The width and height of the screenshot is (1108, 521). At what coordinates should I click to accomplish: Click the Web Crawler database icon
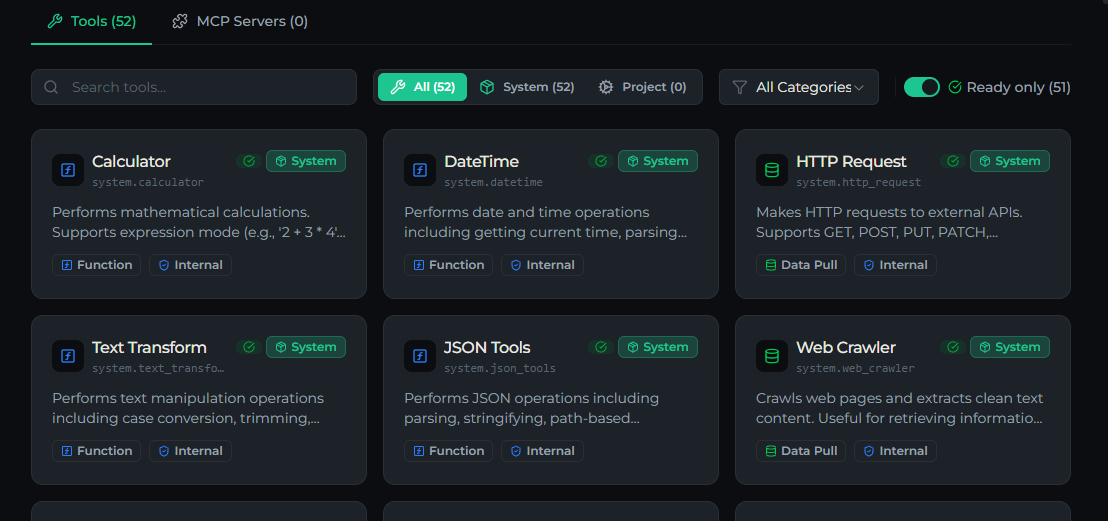tap(772, 356)
